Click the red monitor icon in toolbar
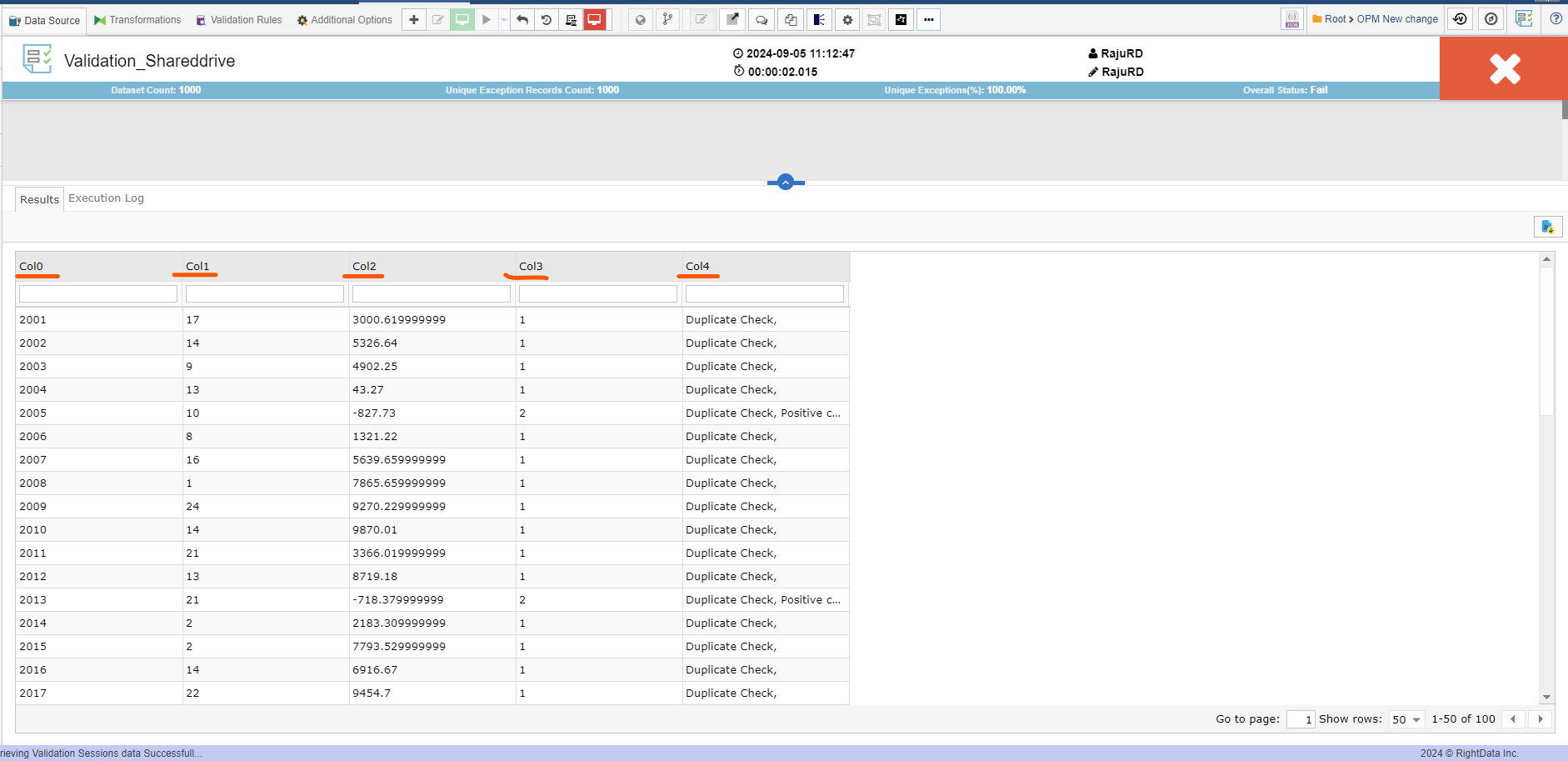Image resolution: width=1568 pixels, height=761 pixels. [x=595, y=20]
